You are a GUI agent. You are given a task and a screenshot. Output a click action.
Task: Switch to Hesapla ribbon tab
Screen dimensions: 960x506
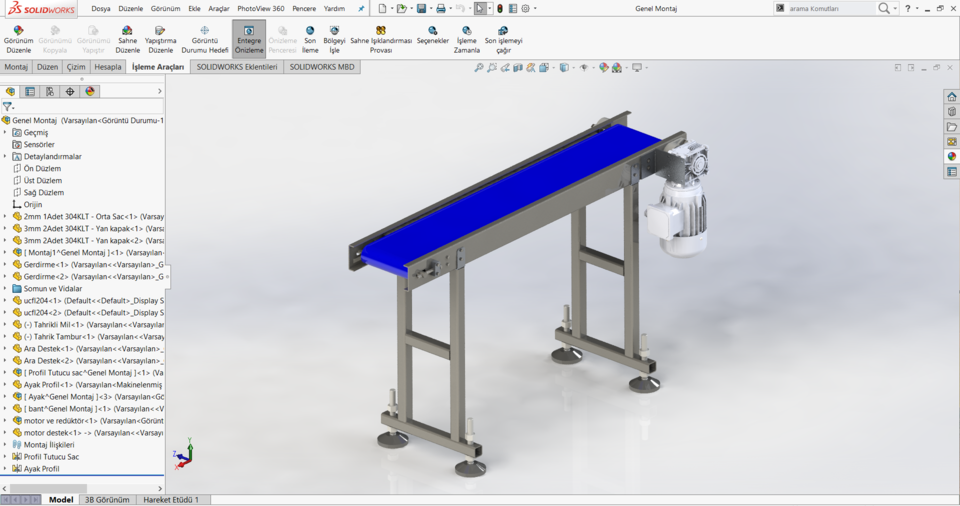click(108, 67)
